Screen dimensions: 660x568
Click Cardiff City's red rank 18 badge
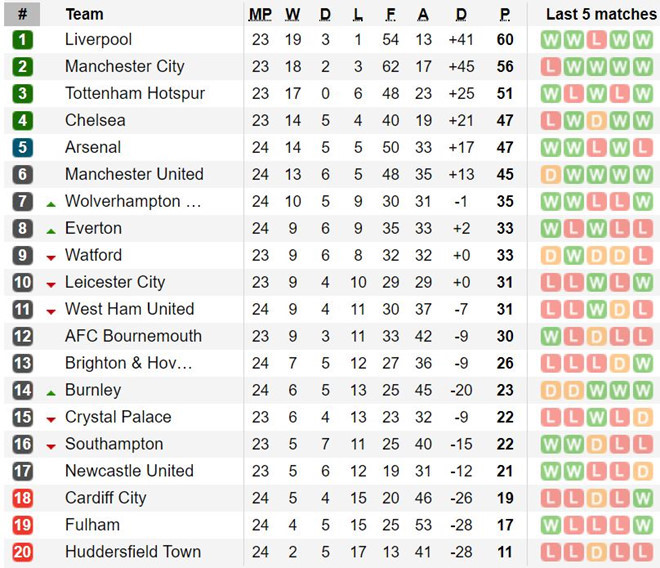(x=22, y=498)
